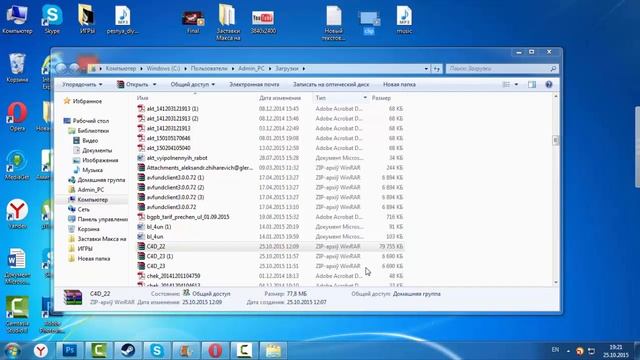Create a Новая папка from toolbar
Image resolution: width=640 pixels, height=360 pixels.
[x=399, y=84]
